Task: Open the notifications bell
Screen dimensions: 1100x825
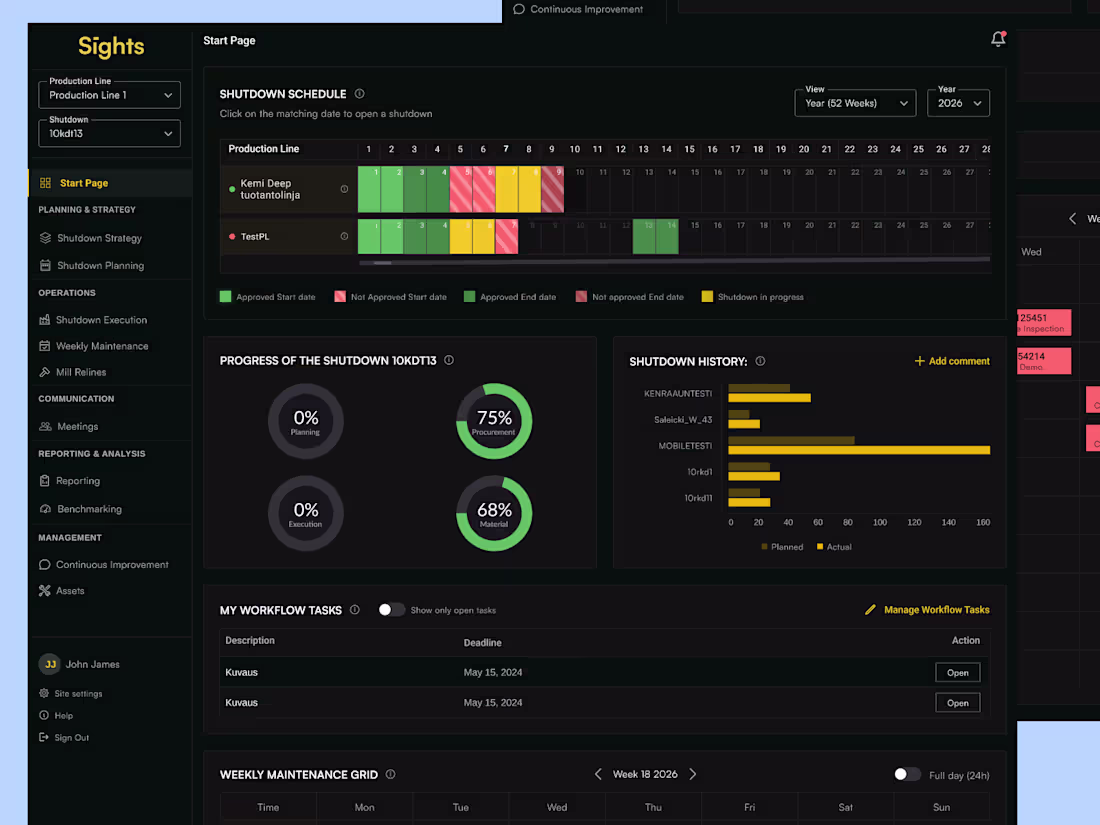Action: pyautogui.click(x=998, y=39)
